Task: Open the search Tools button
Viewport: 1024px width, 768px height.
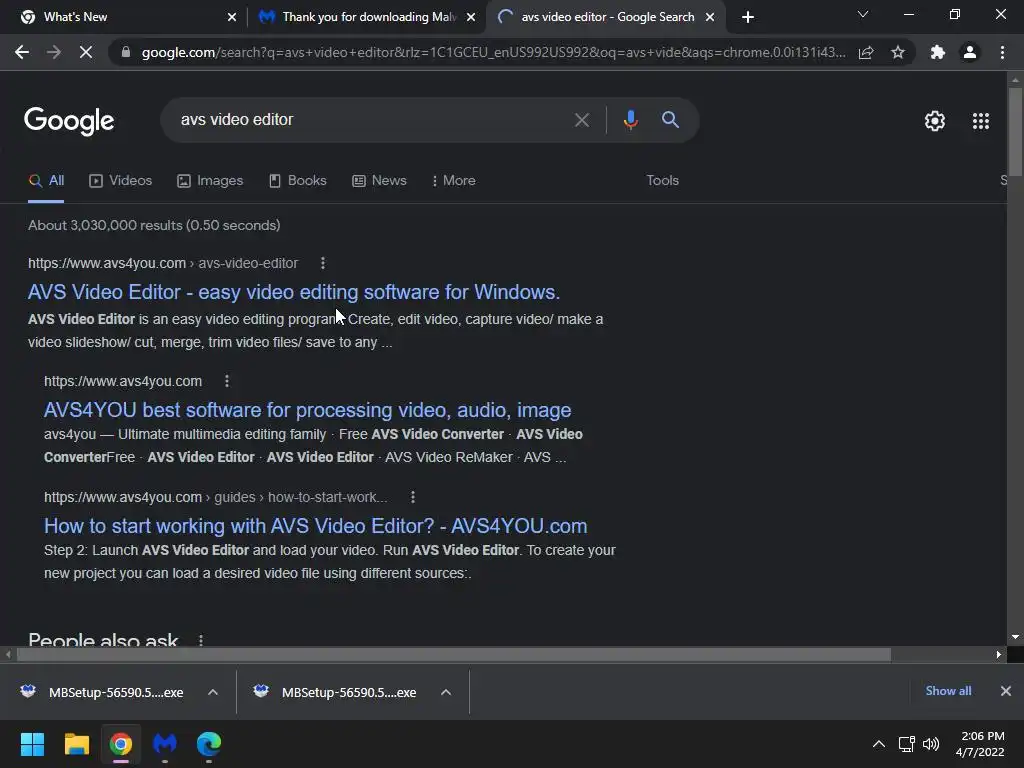Action: click(662, 181)
